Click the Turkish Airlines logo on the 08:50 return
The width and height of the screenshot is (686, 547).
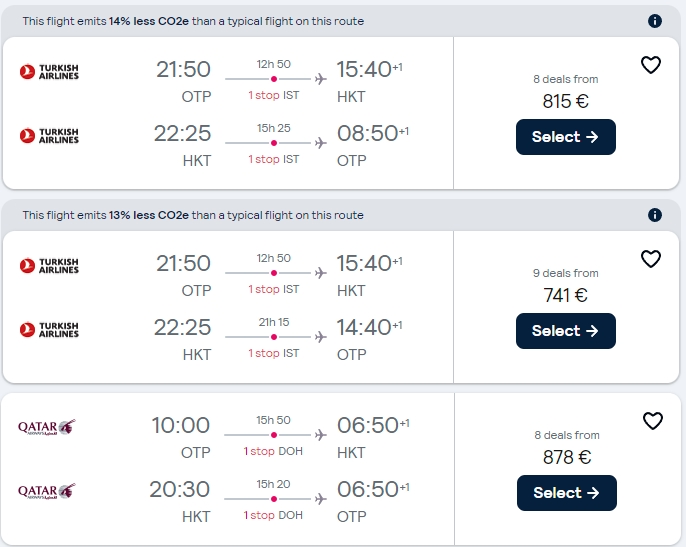(x=49, y=135)
